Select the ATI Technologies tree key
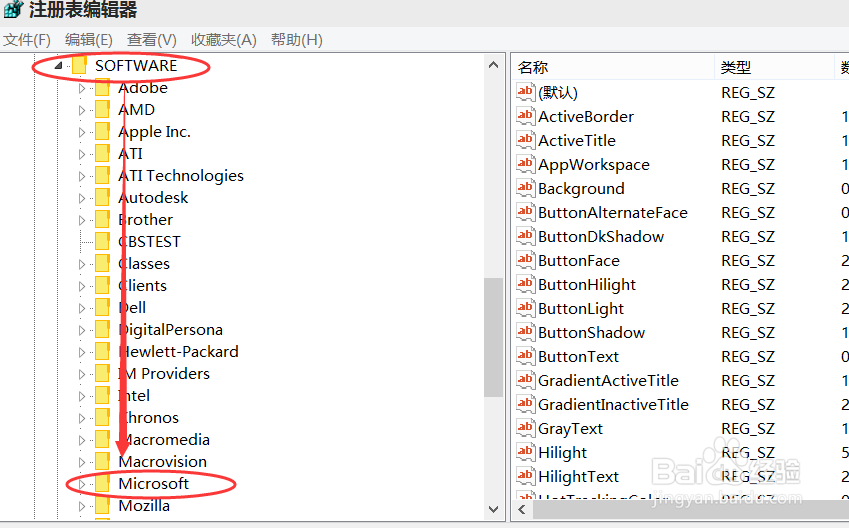Viewport: 849px width, 528px height. (181, 175)
